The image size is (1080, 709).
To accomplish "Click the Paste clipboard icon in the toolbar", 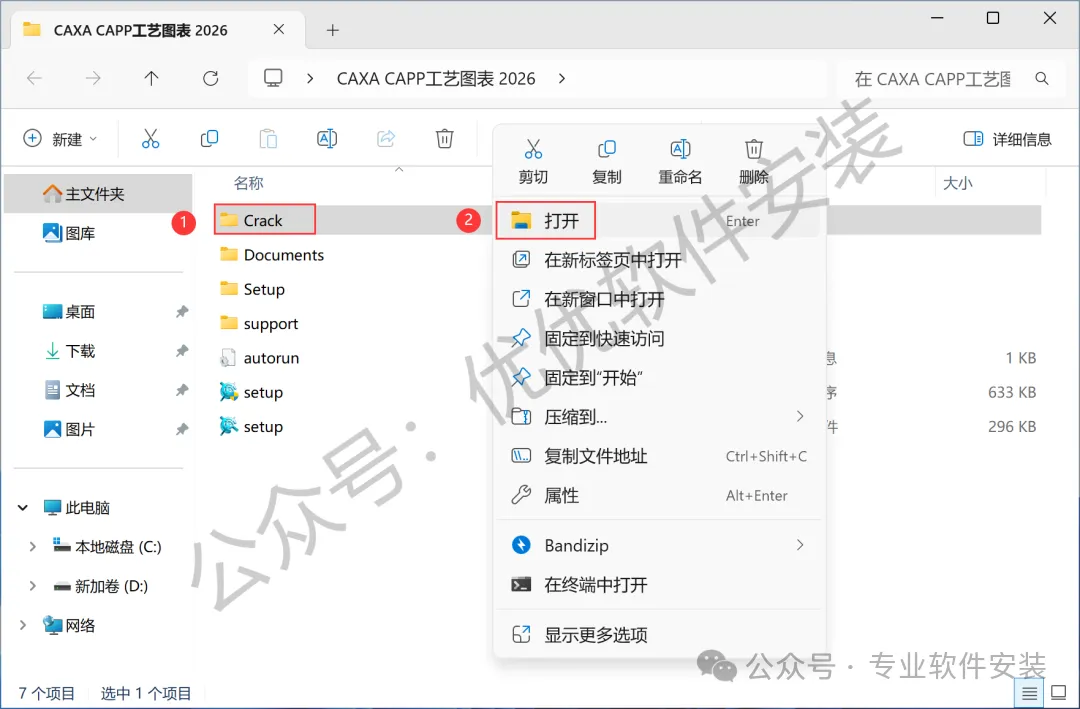I will click(268, 138).
